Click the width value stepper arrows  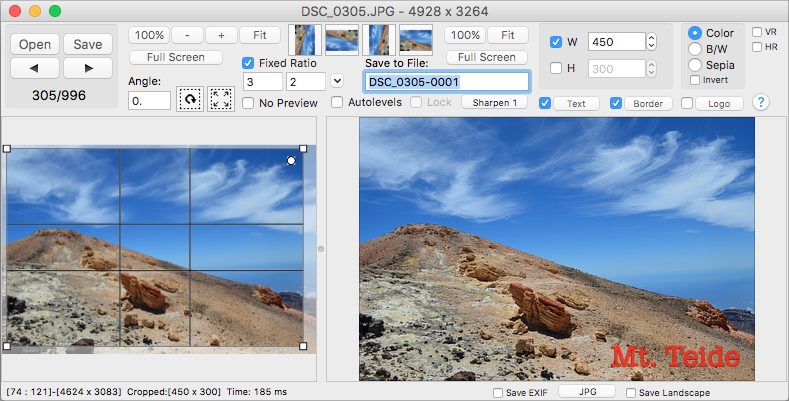pos(651,42)
